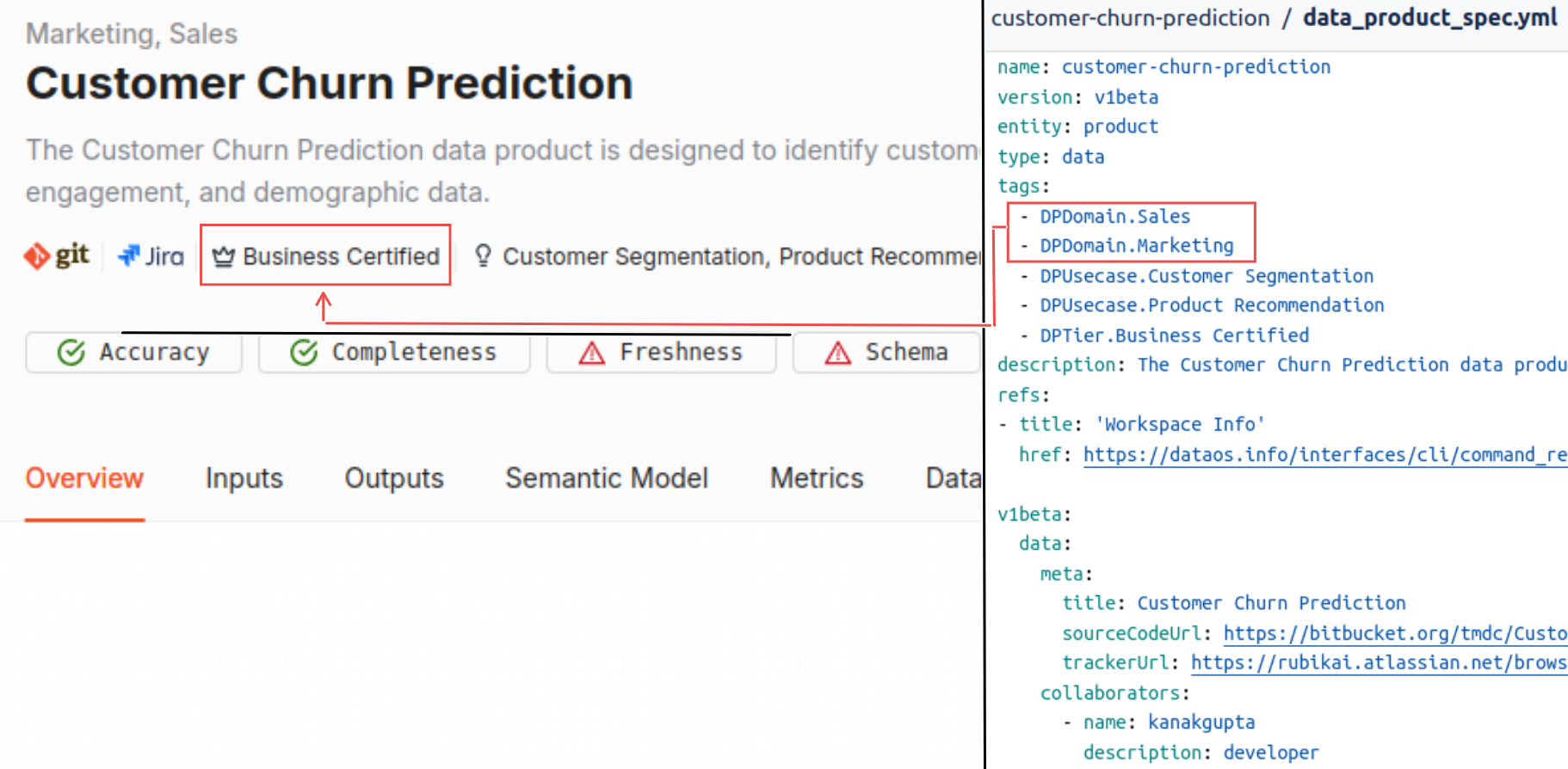Click the product description paragraph
The image size is (1568, 769).
[503, 171]
